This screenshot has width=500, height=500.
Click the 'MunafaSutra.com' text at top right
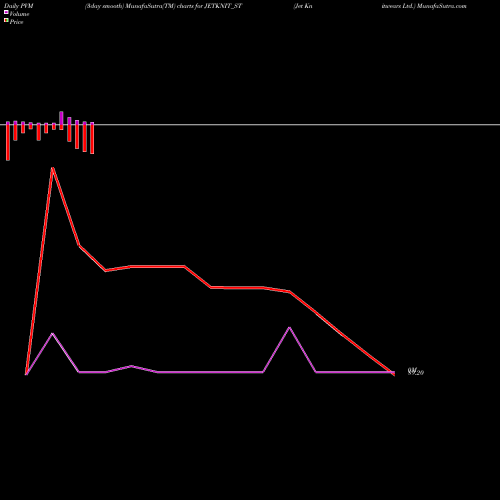[x=442, y=6]
